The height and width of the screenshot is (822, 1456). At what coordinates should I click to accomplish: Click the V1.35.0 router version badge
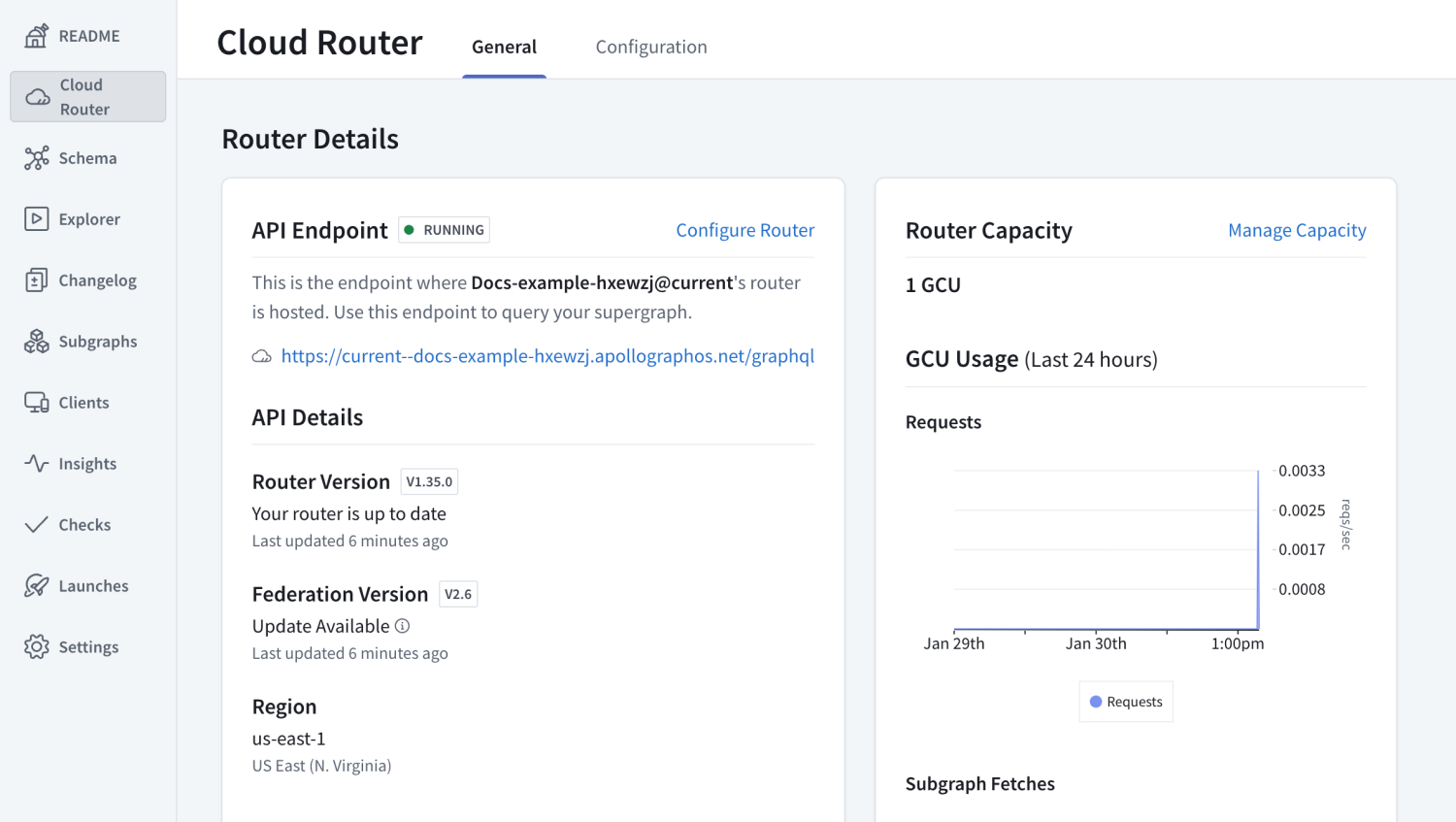pos(429,480)
